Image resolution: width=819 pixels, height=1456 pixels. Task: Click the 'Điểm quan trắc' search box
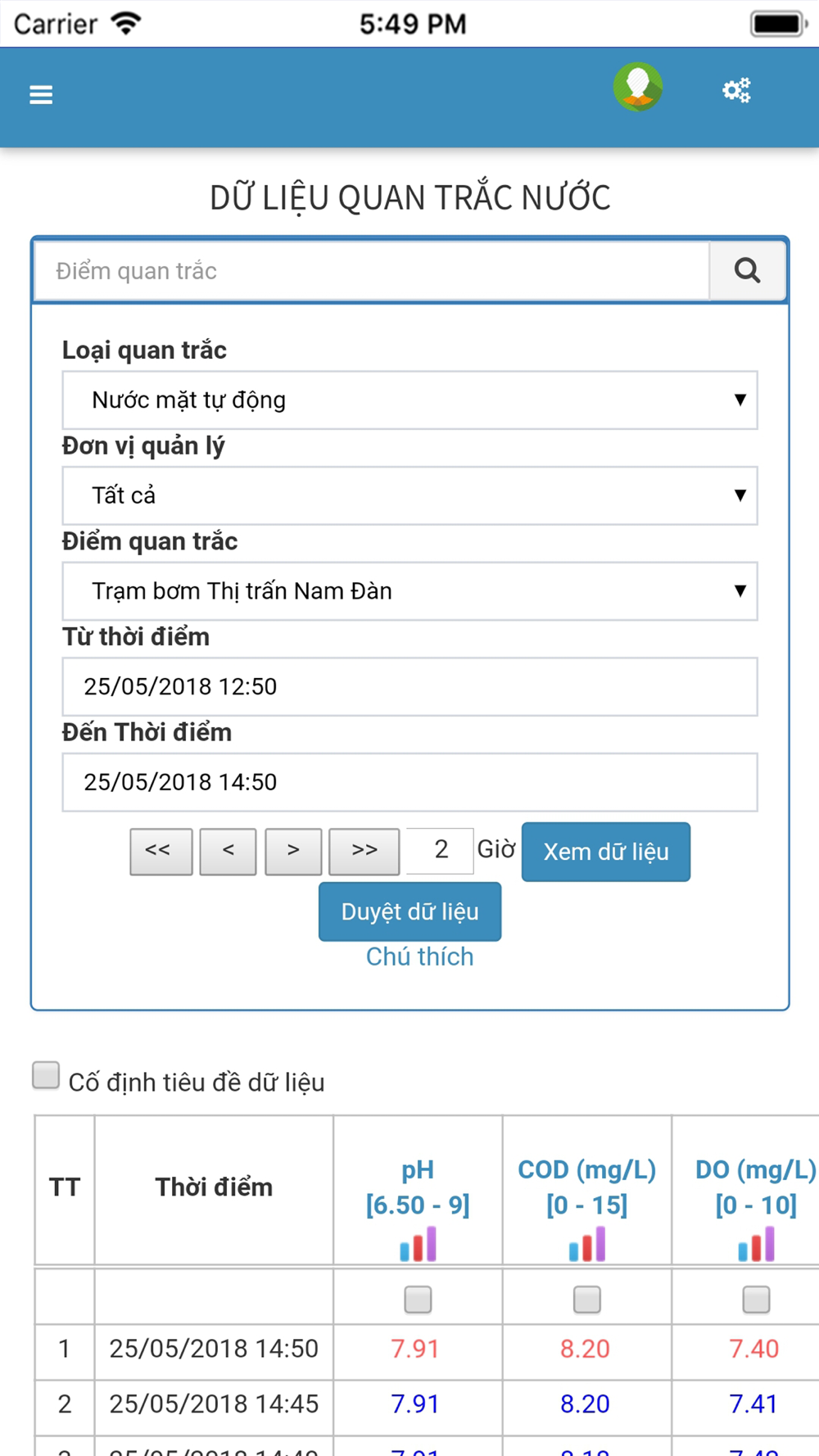point(371,271)
